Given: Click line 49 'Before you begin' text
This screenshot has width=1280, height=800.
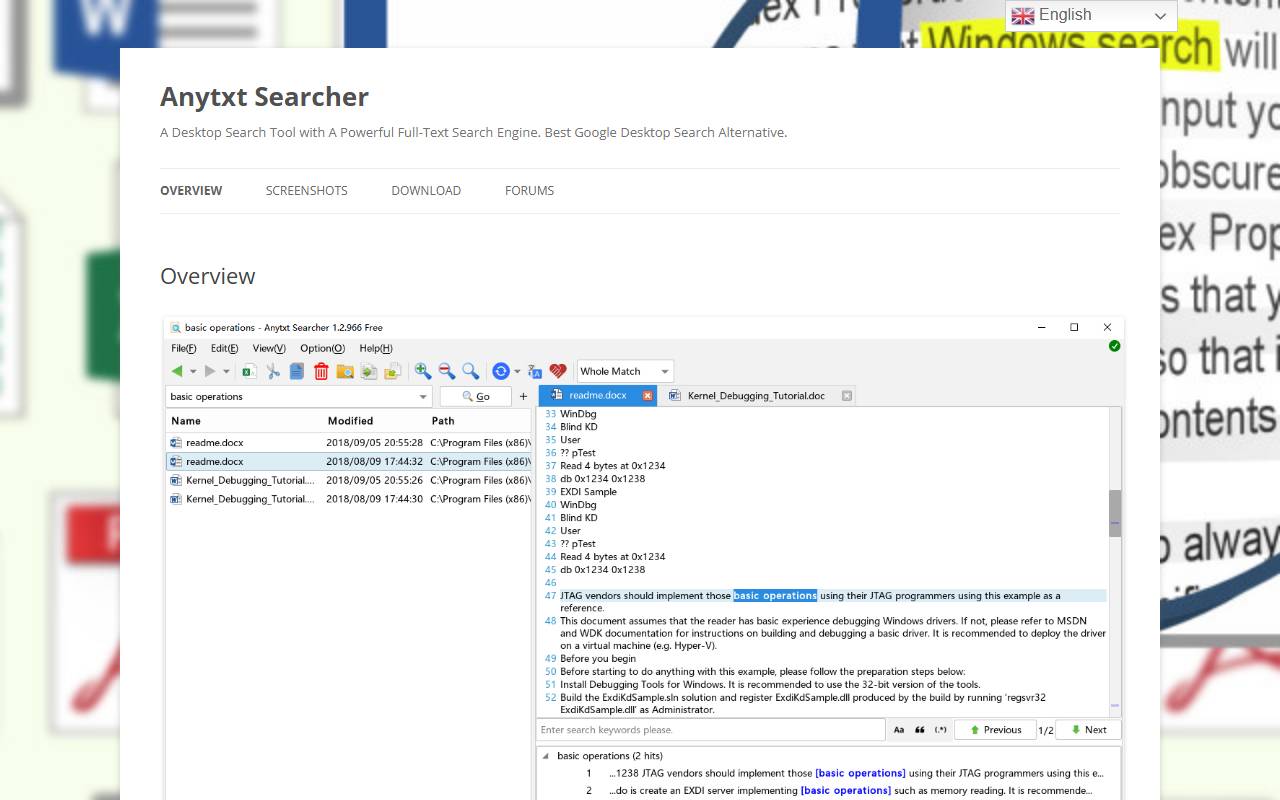Looking at the screenshot, I should coord(598,659).
